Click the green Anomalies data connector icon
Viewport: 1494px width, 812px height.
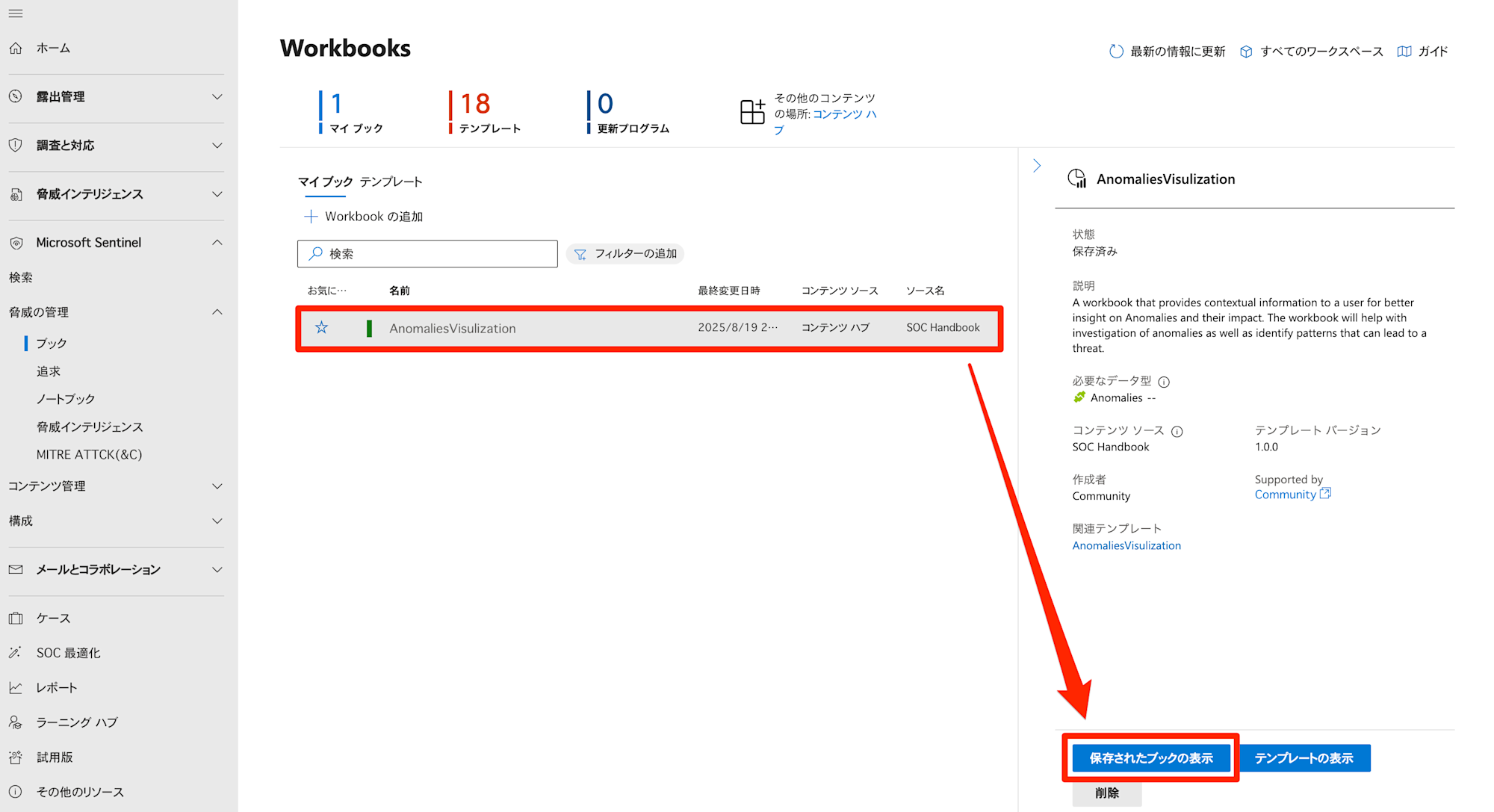click(1079, 397)
